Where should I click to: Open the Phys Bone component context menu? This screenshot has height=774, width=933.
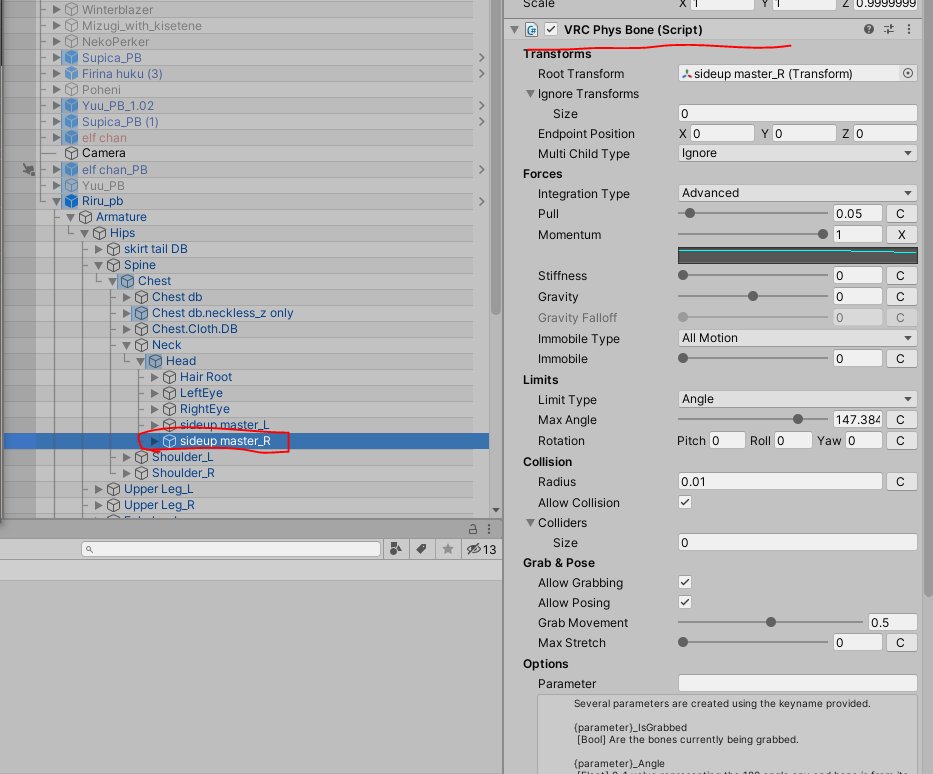coord(909,29)
